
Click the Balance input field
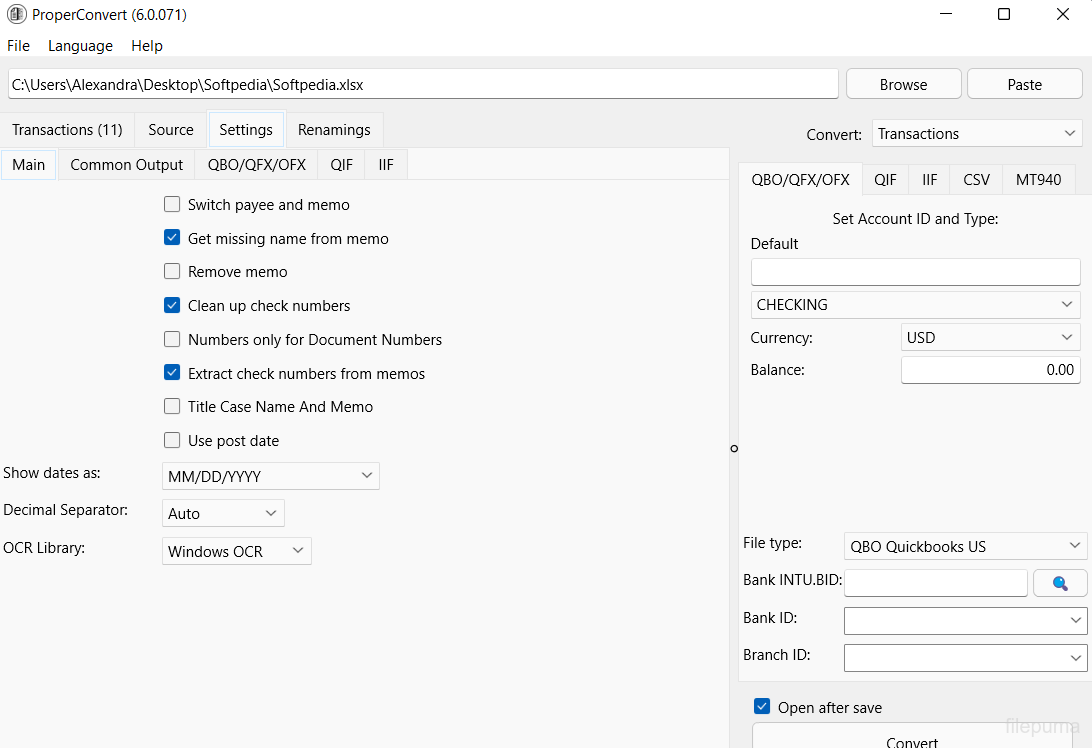pos(990,370)
